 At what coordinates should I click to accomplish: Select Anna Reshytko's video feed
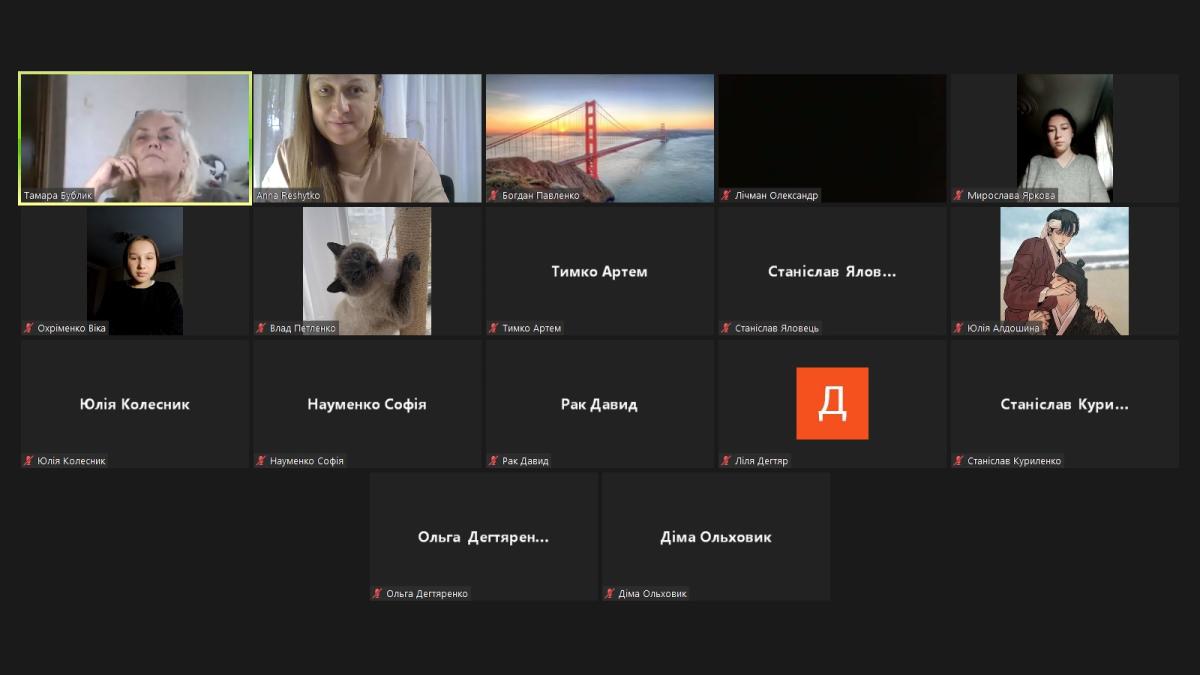[367, 137]
